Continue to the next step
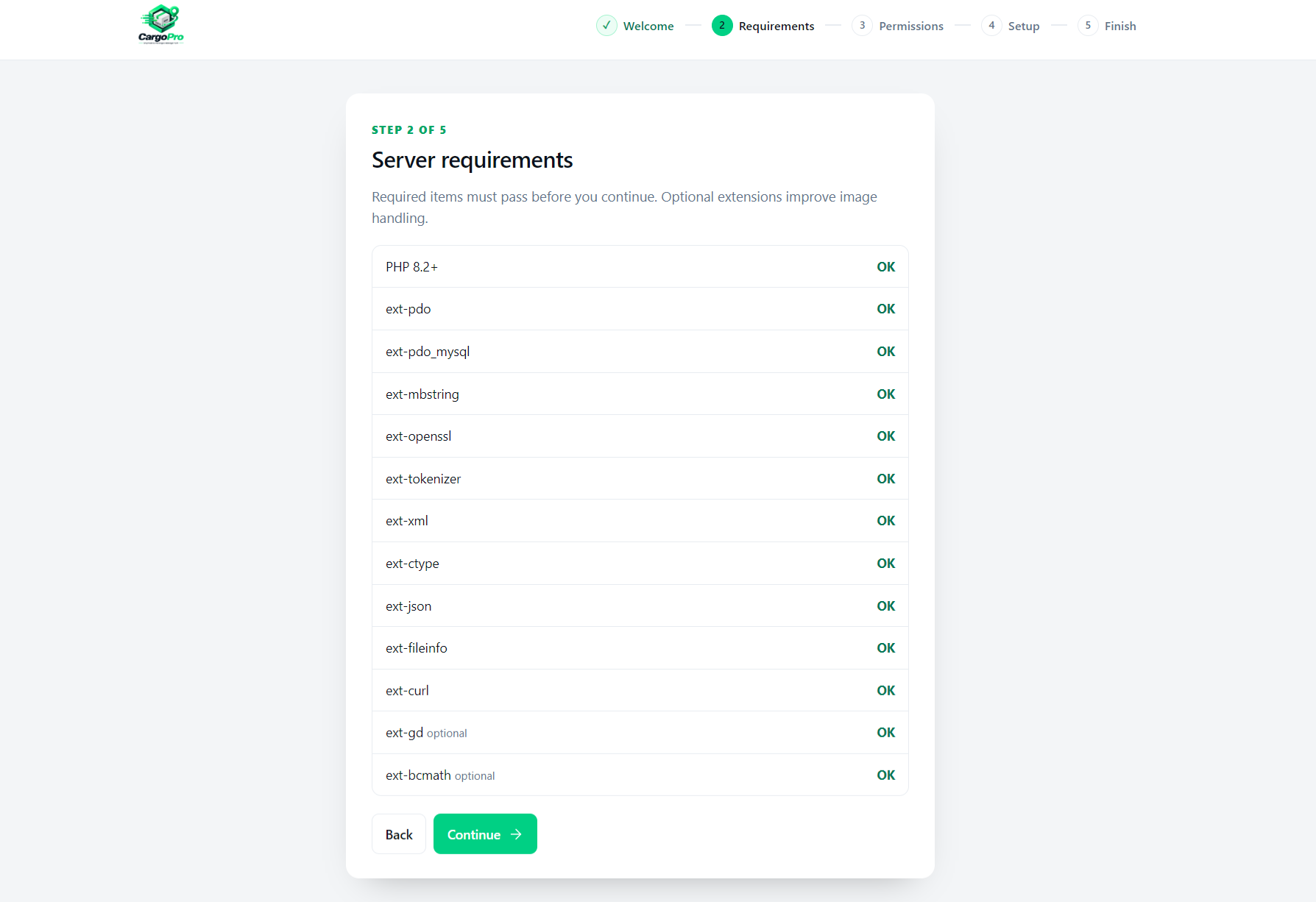 pyautogui.click(x=485, y=834)
